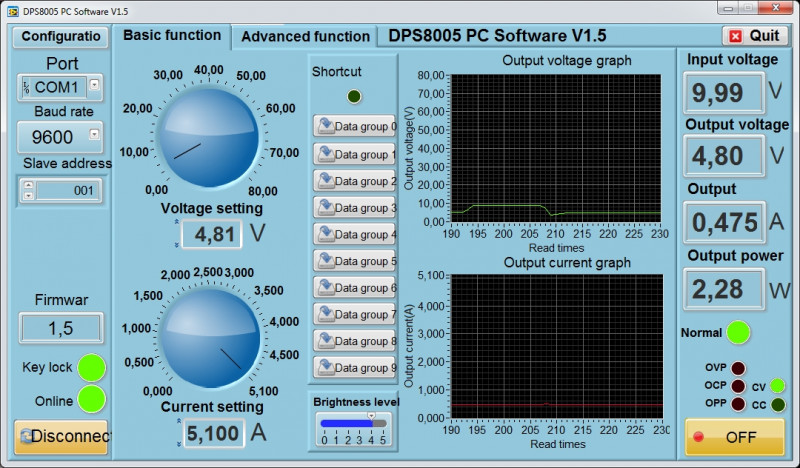Toggle the output OFF button
The image size is (800, 468).
click(x=734, y=437)
